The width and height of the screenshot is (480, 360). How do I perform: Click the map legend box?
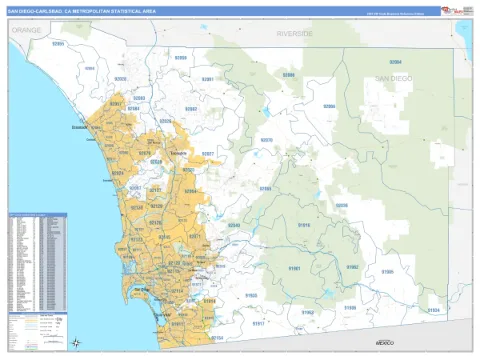pyautogui.click(x=37, y=332)
